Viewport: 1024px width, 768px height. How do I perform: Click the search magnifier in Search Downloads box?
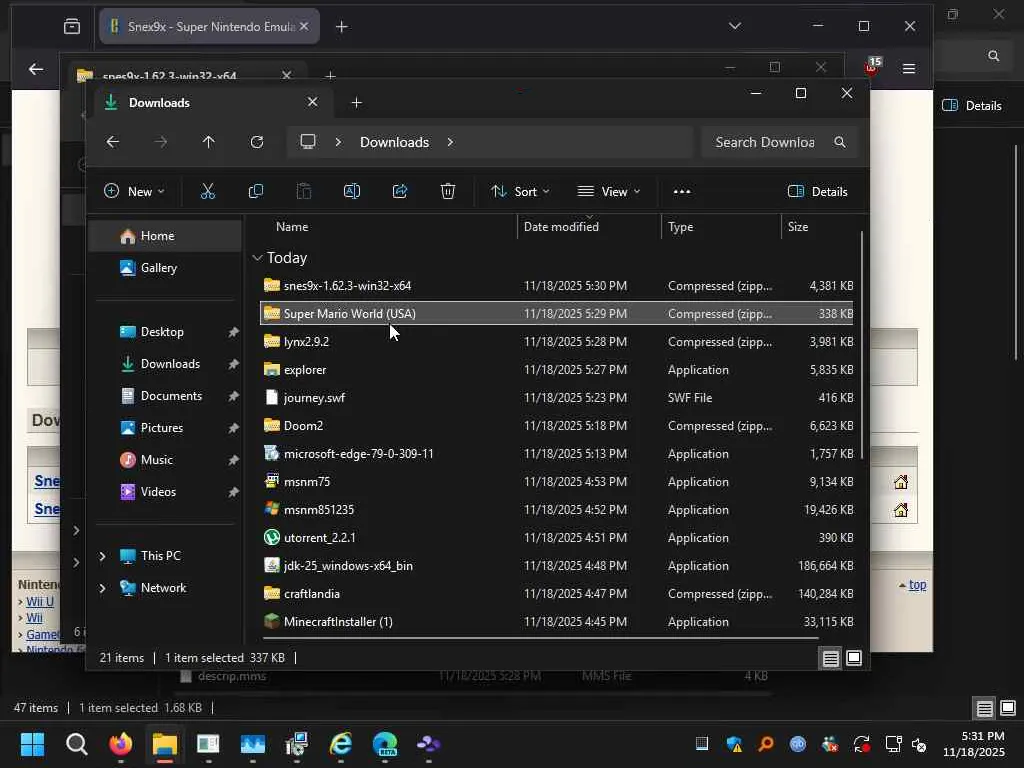coord(840,142)
